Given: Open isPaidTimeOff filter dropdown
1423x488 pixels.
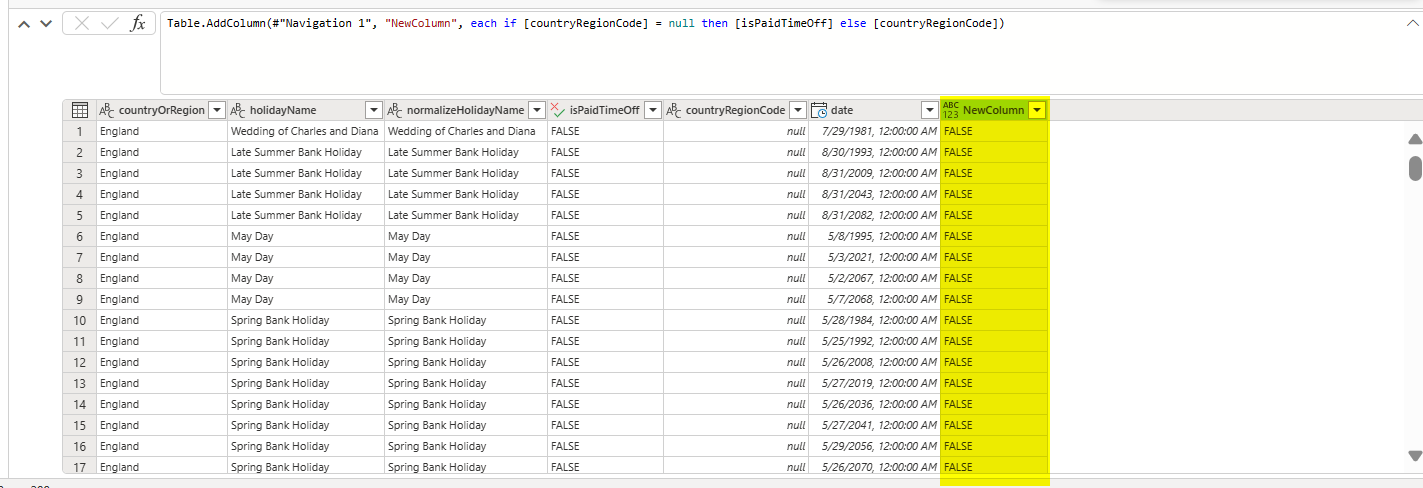Looking at the screenshot, I should (653, 110).
